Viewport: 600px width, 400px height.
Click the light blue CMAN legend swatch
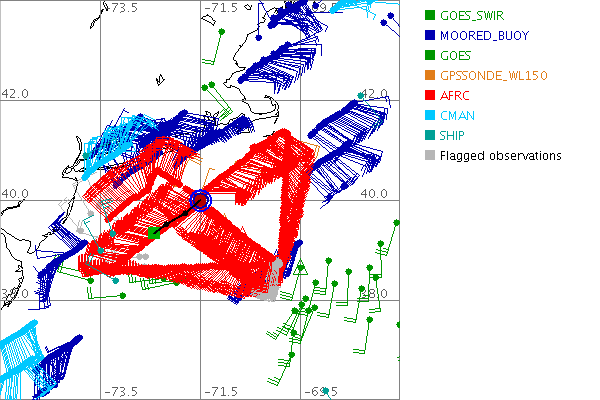[x=429, y=115]
